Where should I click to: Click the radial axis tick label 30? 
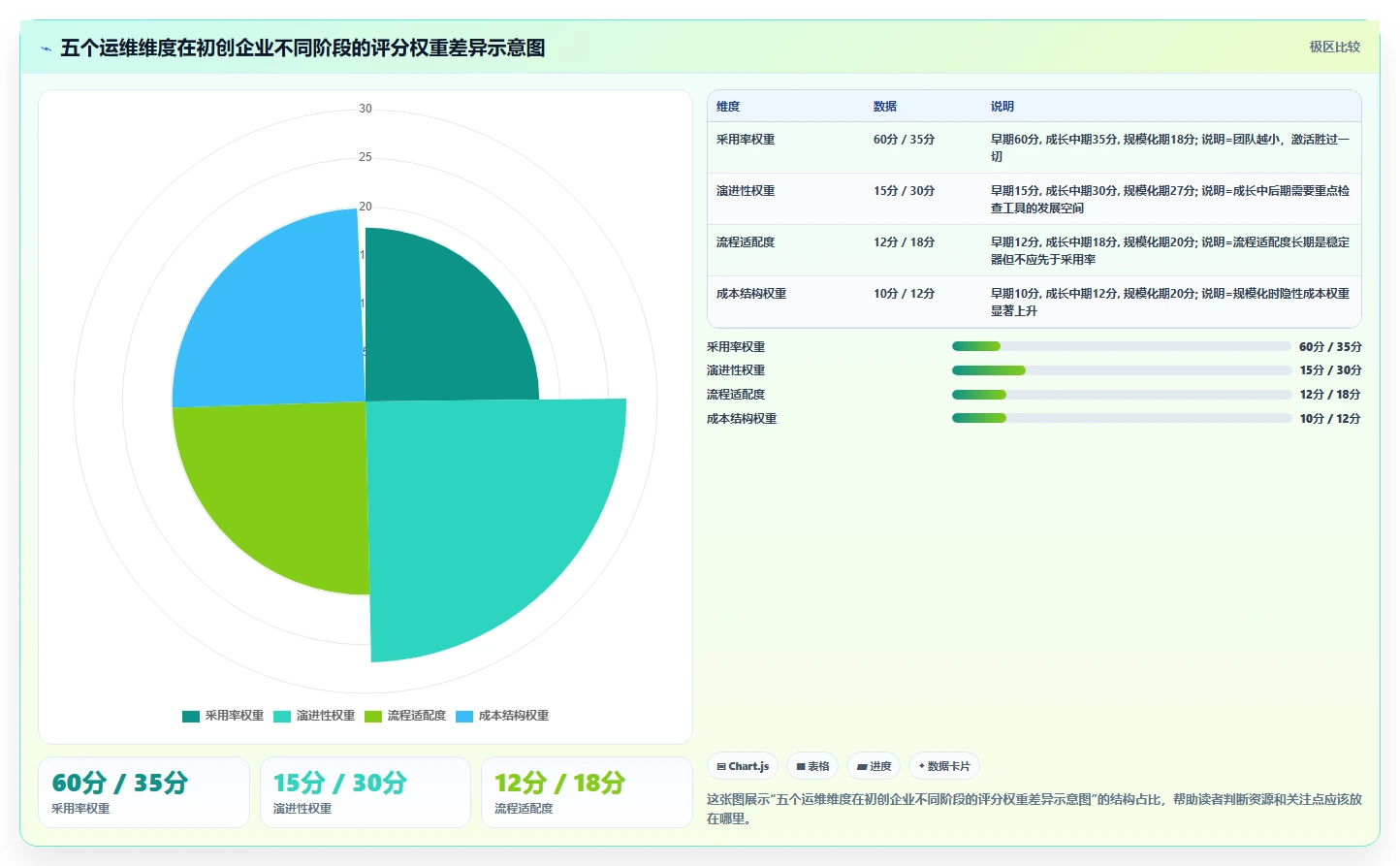366,109
